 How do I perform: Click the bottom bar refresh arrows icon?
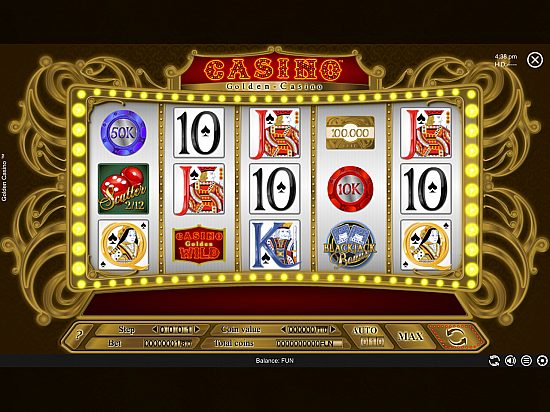tap(494, 360)
